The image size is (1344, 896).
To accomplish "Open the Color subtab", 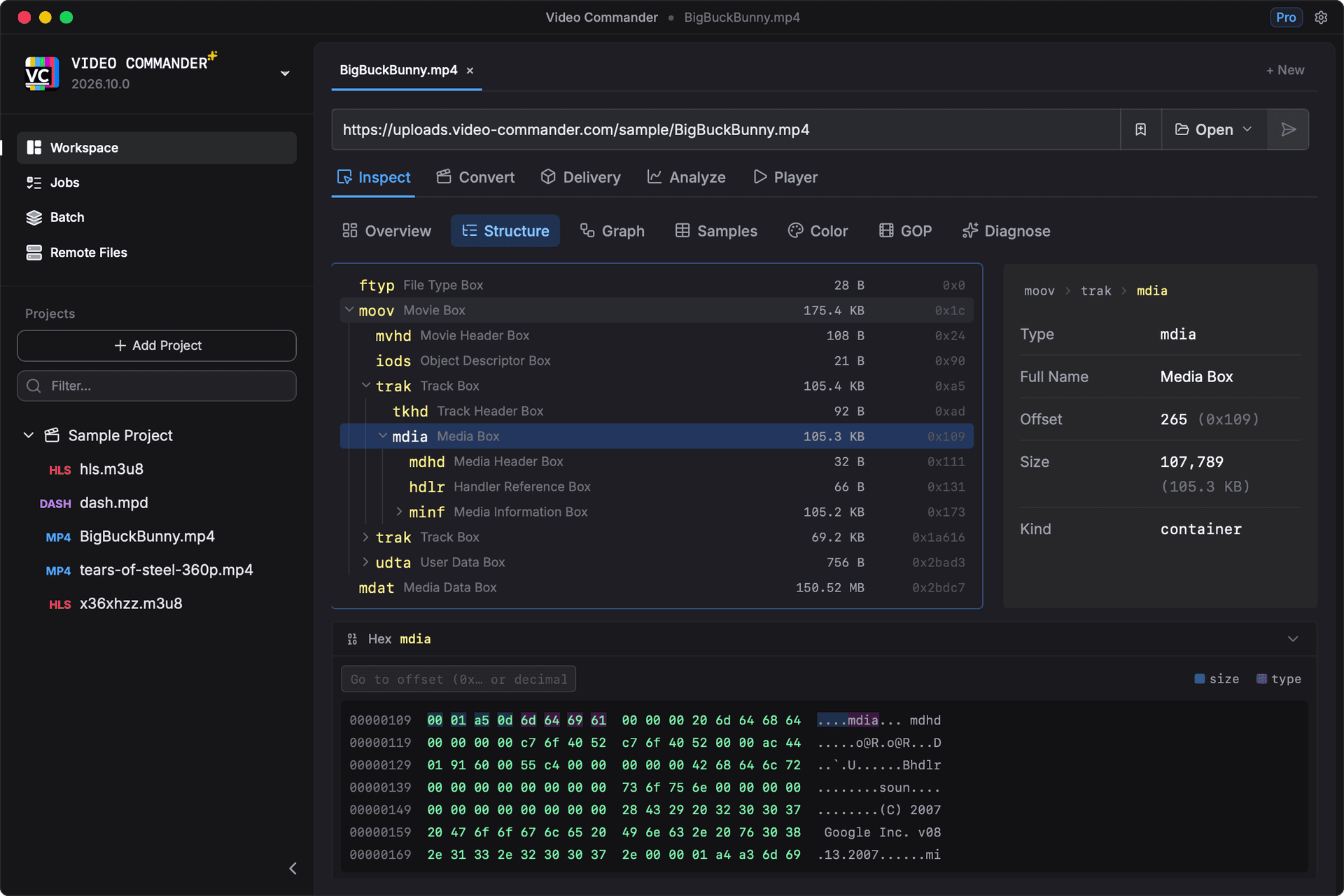I will tap(818, 231).
